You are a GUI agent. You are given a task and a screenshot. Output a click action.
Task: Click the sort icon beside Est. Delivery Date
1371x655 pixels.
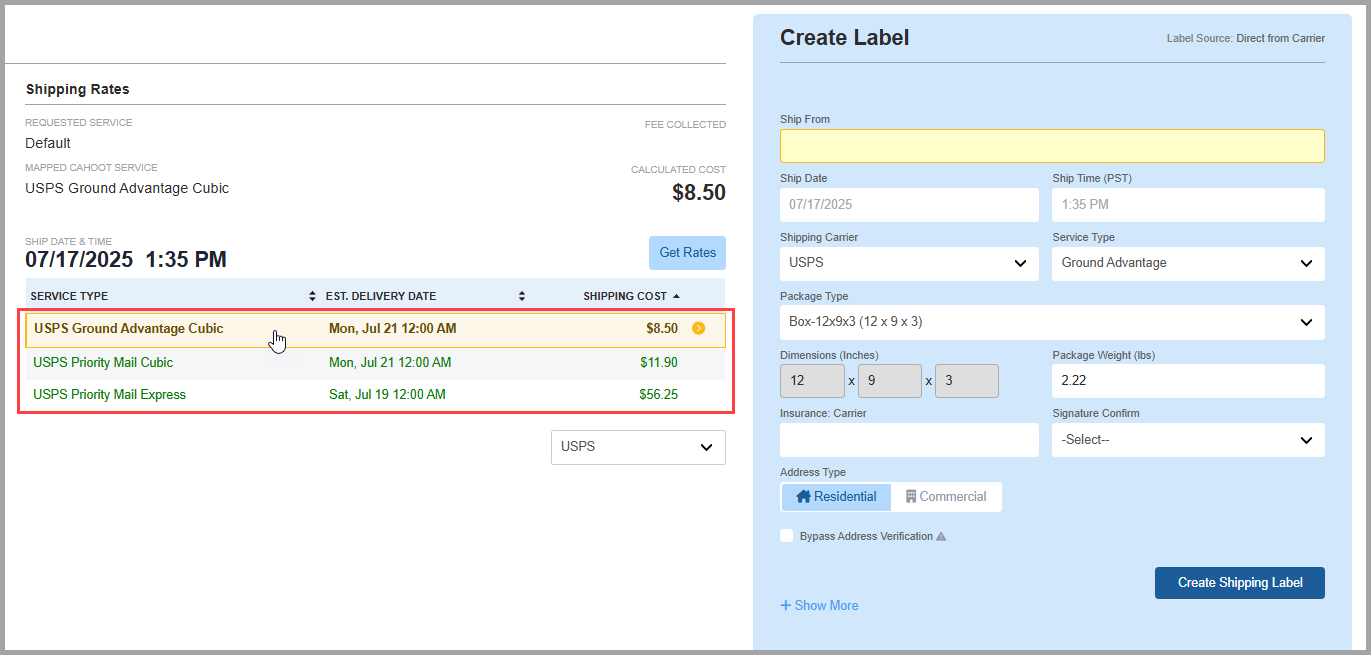coord(521,296)
